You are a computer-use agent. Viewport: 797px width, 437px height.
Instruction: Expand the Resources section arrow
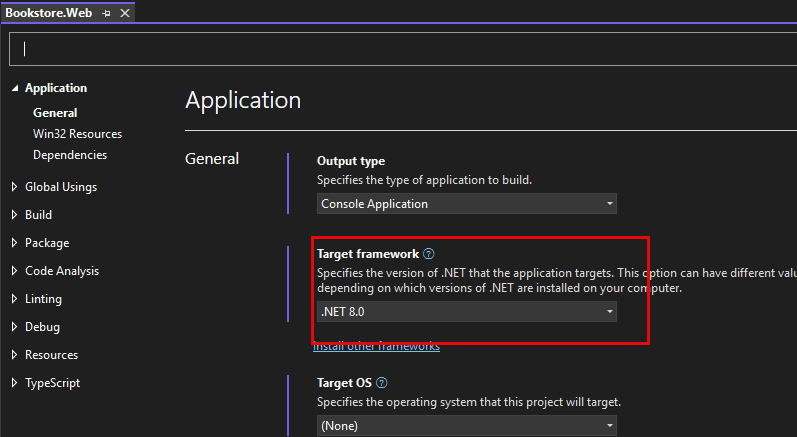click(x=14, y=355)
